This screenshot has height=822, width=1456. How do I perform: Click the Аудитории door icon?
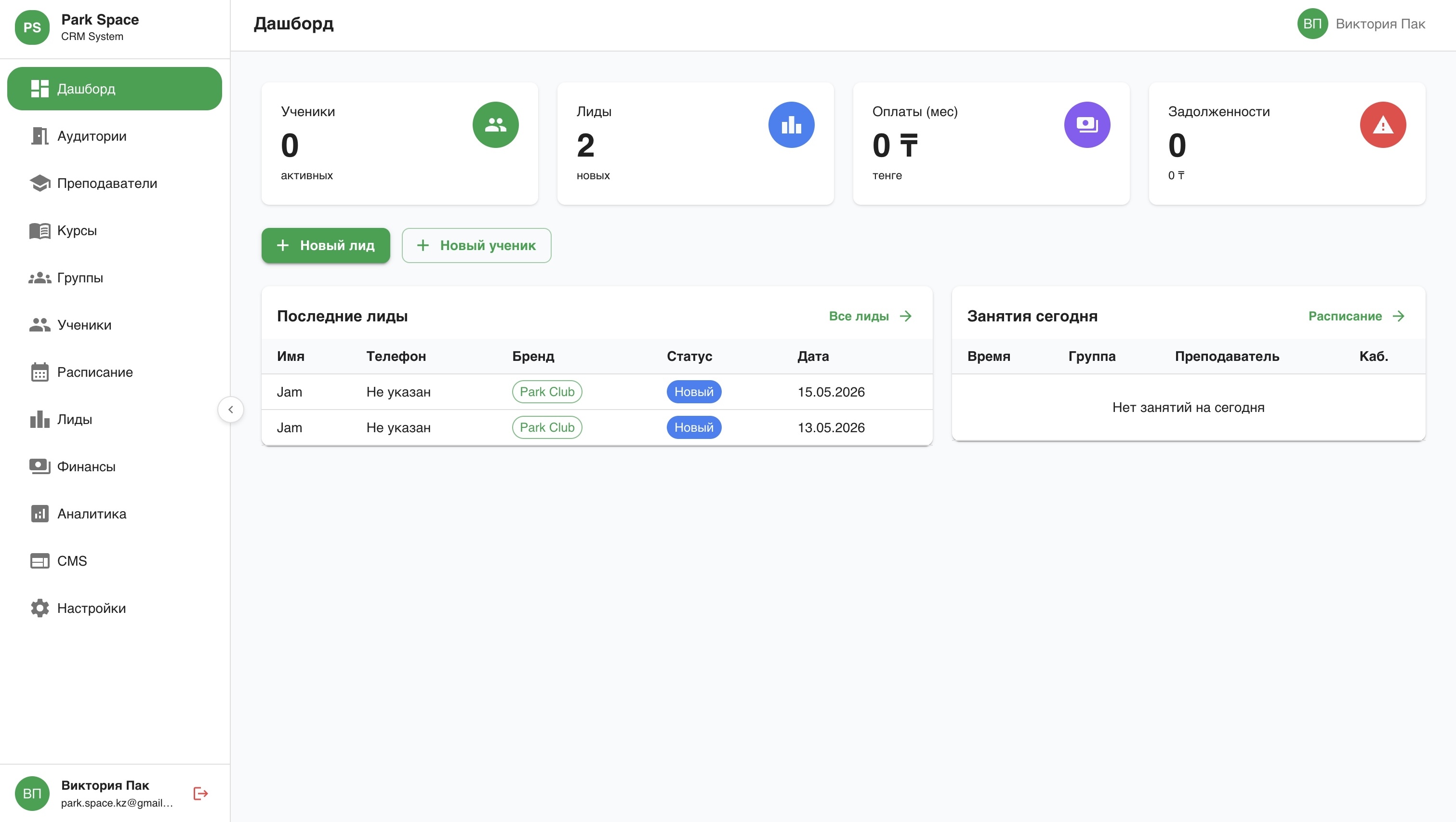tap(40, 136)
